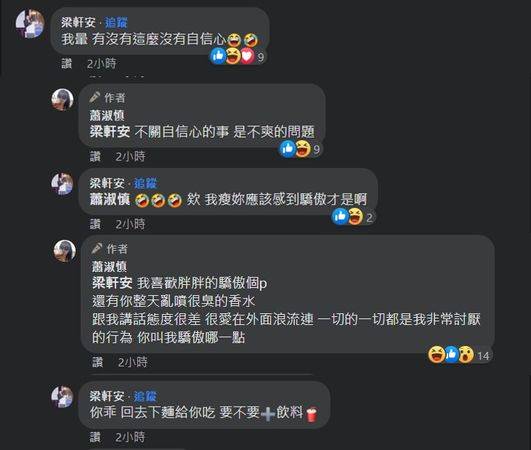The width and height of the screenshot is (531, 450).
Task: Click 讚 under the long 我喜歡胖胖的 reply
Action: pyautogui.click(x=98, y=362)
